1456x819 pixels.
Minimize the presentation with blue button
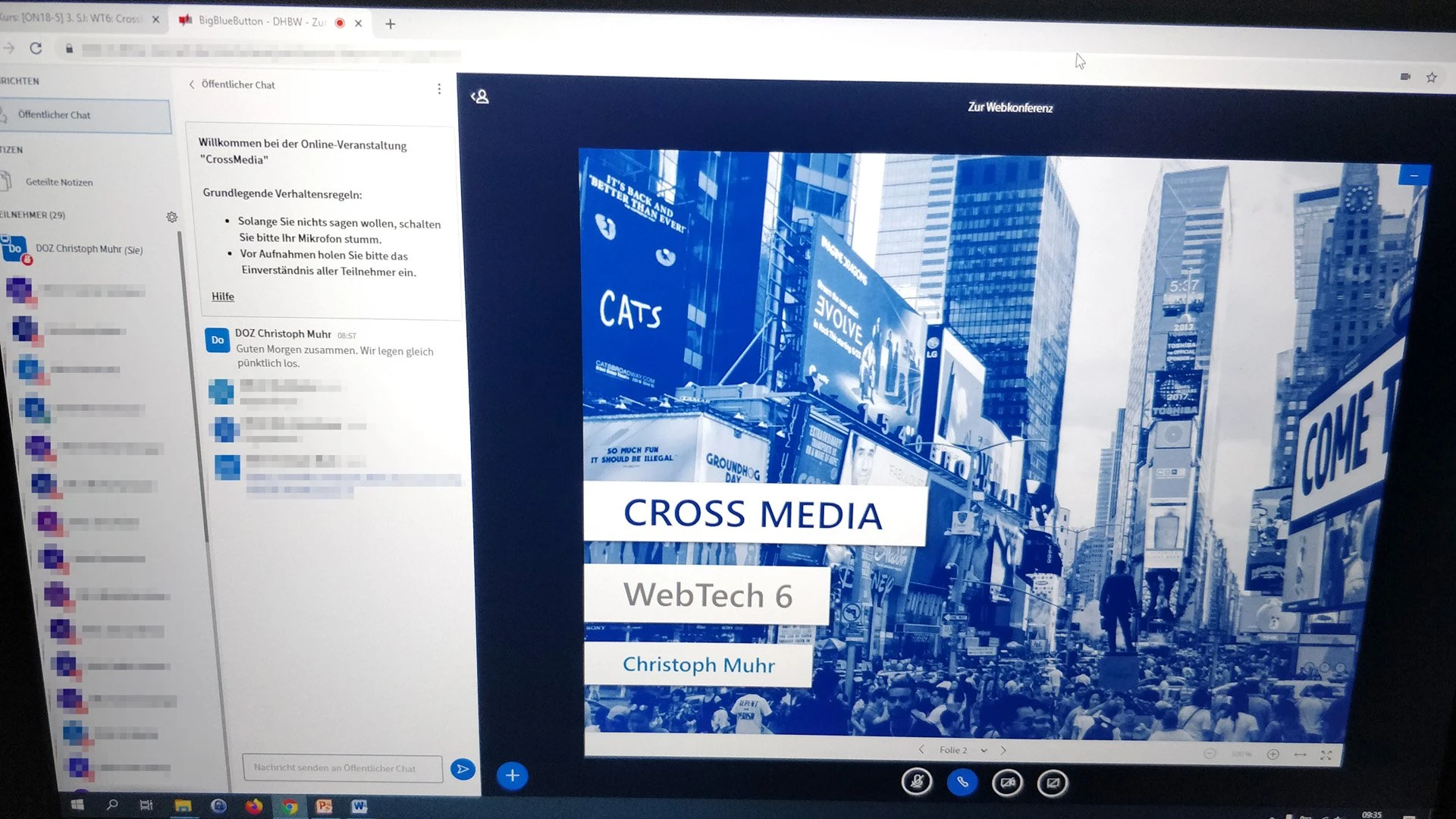(1414, 175)
